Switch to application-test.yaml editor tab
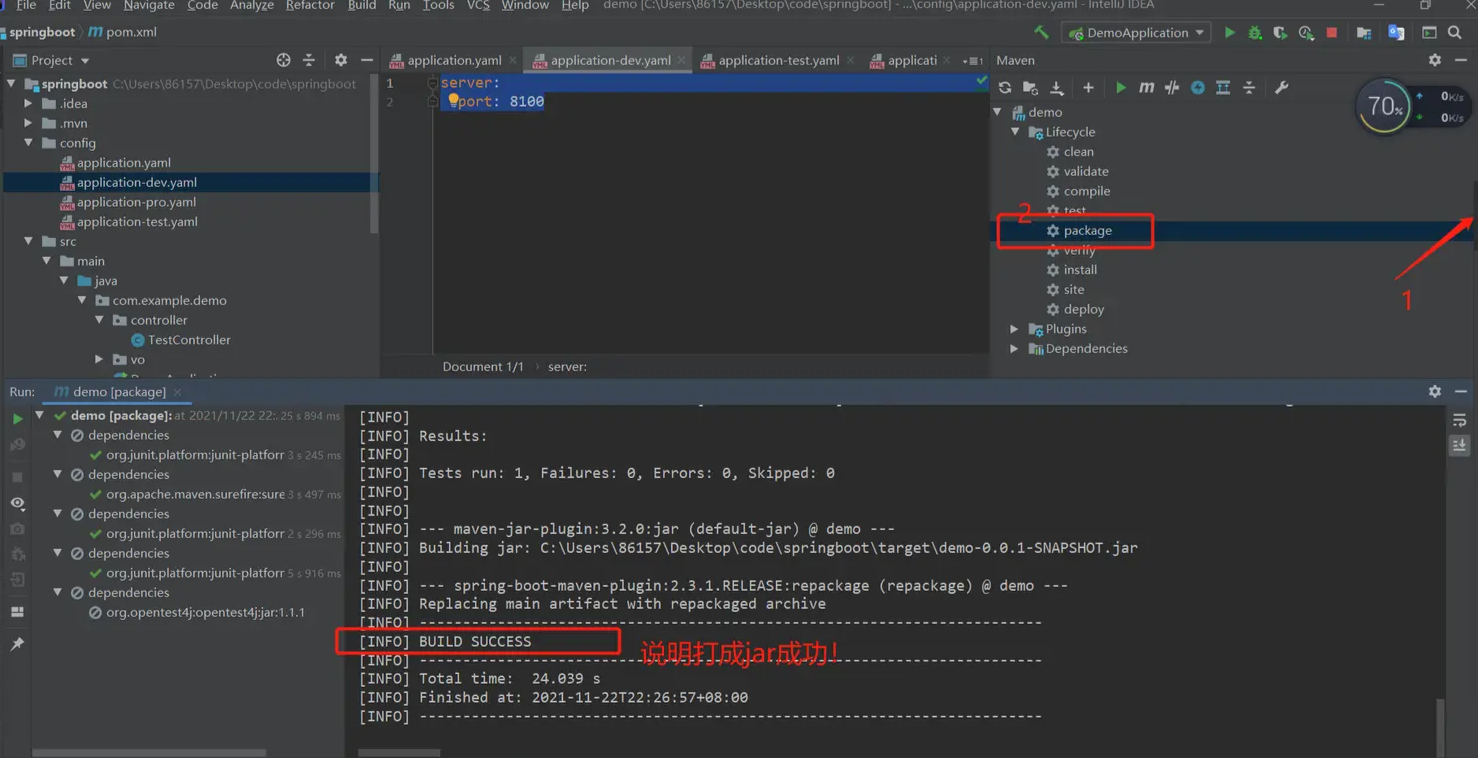Screen dimensions: 1478x758 pos(778,60)
